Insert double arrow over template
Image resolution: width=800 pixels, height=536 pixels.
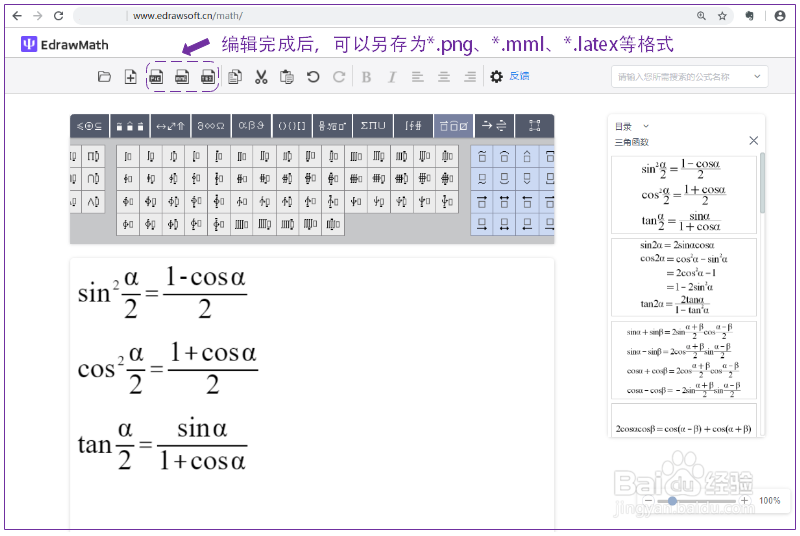504,202
